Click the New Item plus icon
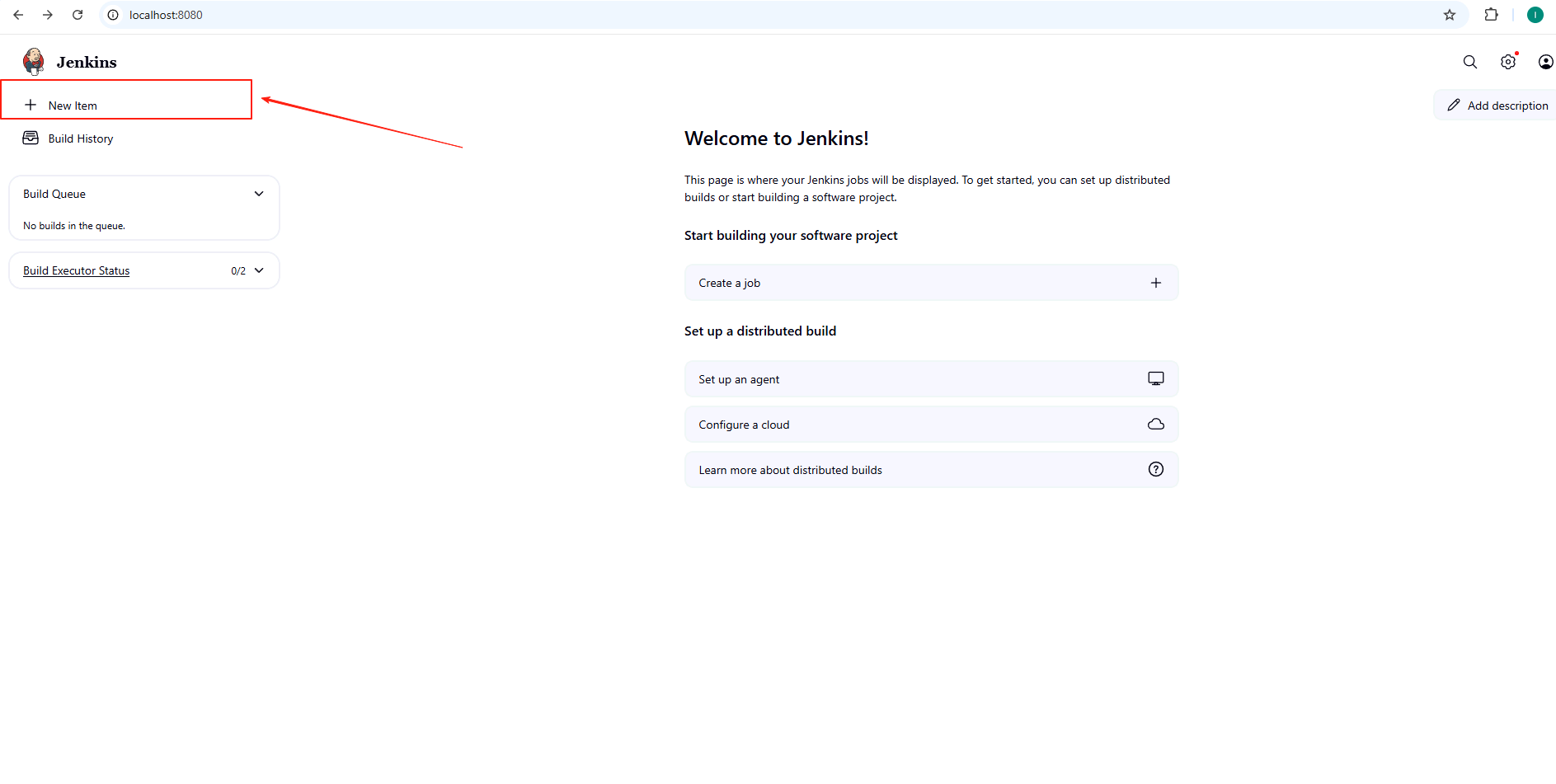This screenshot has width=1556, height=784. tap(31, 105)
